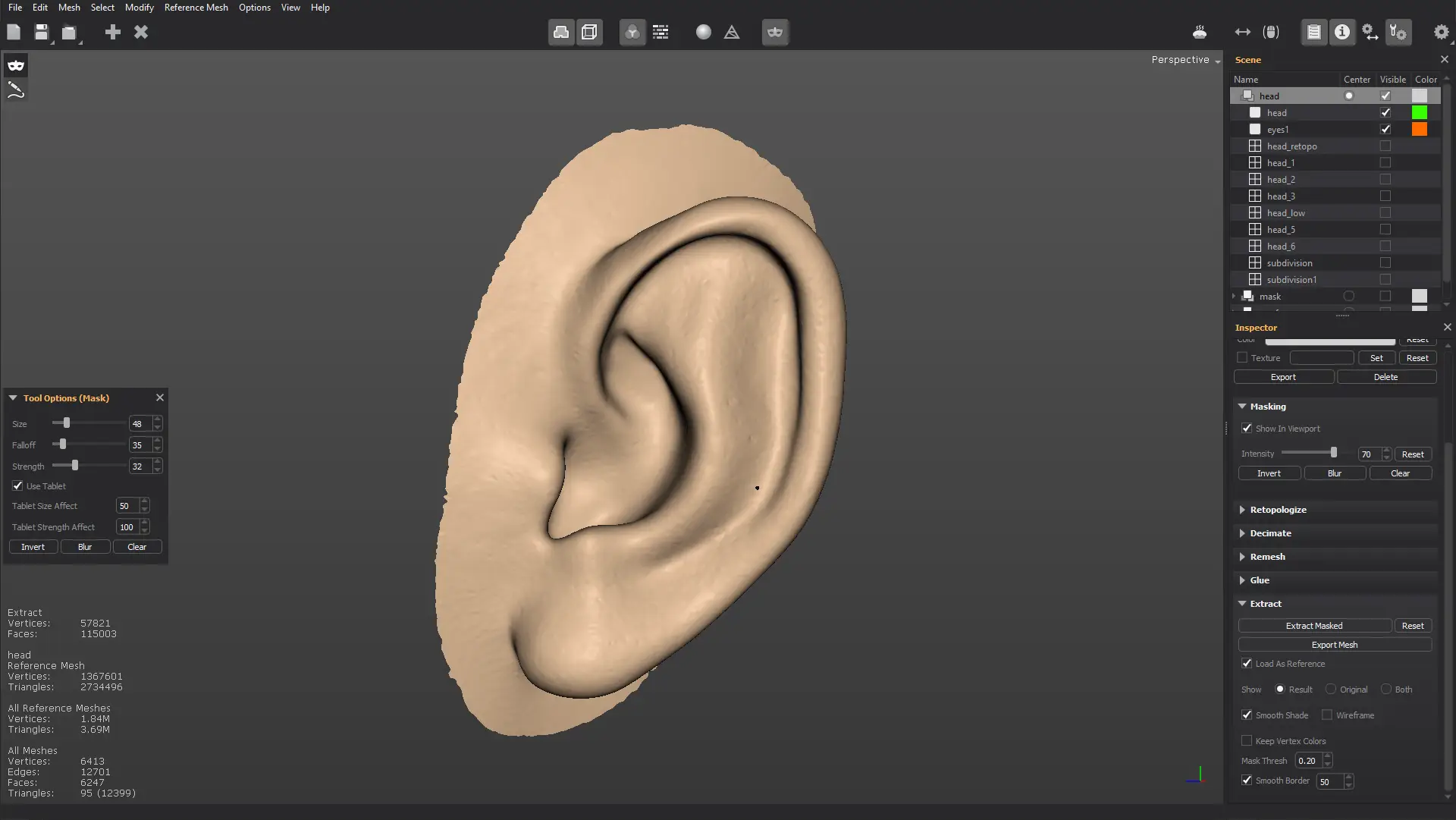Select the New Scene icon

pyautogui.click(x=14, y=31)
